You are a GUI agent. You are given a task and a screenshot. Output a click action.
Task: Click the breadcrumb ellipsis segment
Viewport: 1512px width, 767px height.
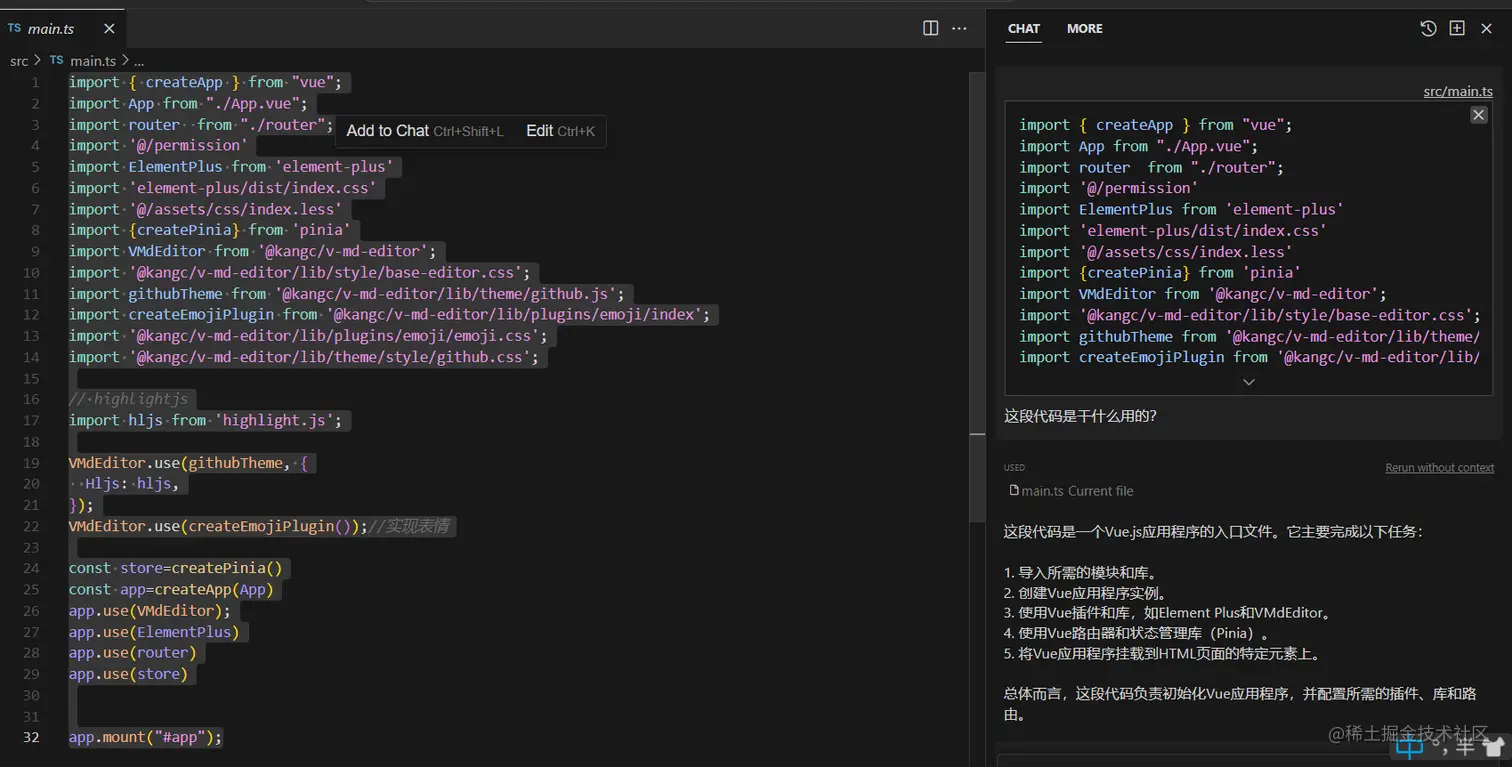click(x=139, y=61)
